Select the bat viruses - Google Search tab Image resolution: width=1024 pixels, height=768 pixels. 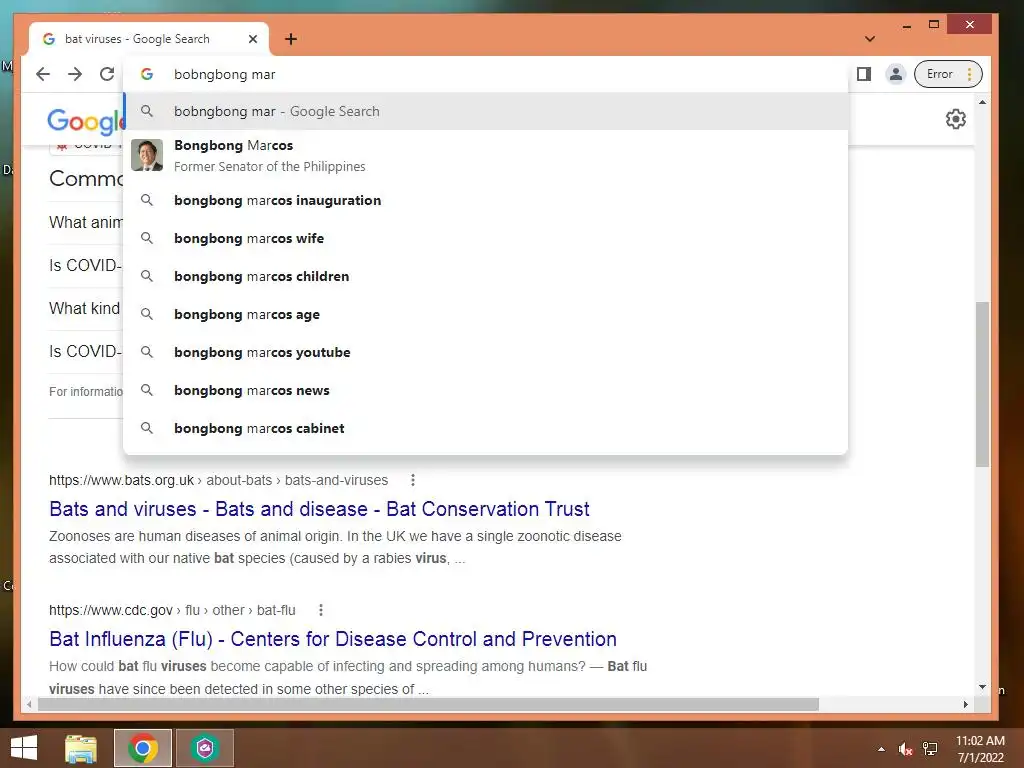pos(149,39)
